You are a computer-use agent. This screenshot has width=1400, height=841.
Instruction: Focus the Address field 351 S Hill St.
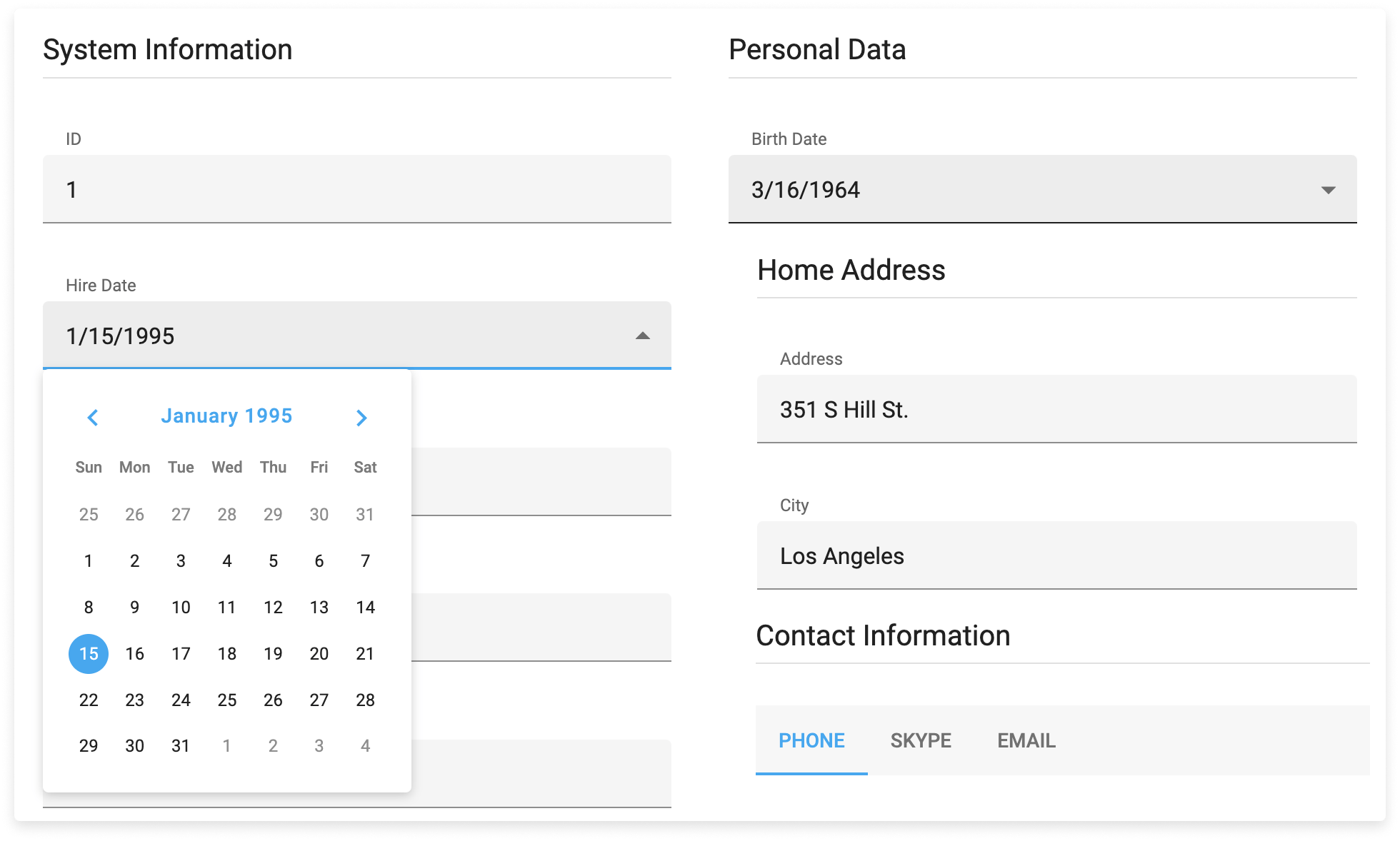1056,410
